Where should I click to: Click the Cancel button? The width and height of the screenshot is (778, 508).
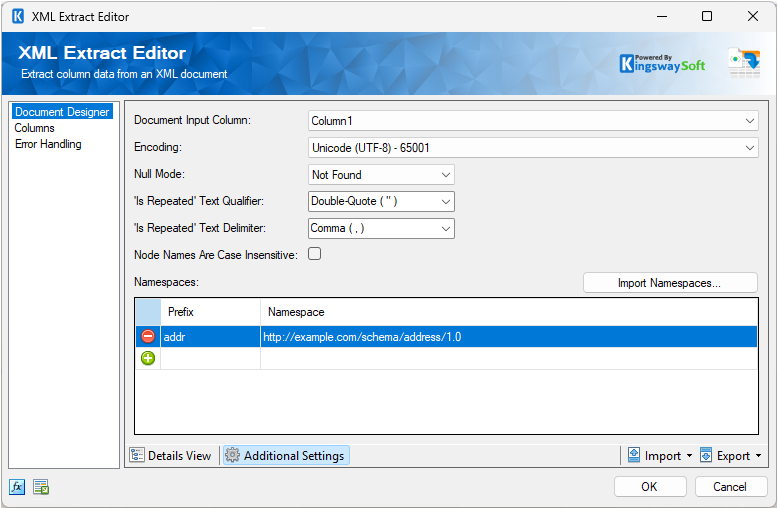tap(730, 487)
